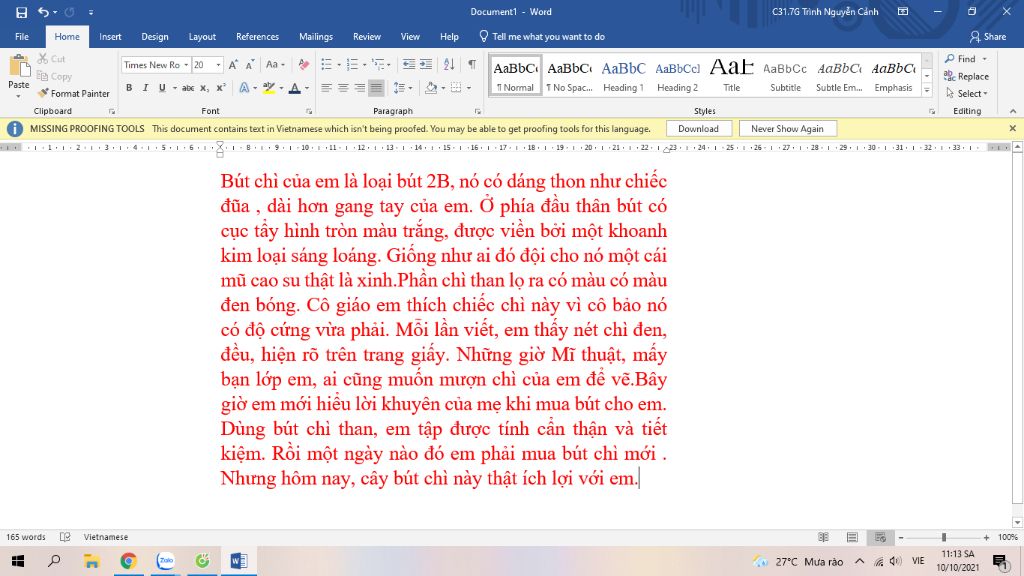The width and height of the screenshot is (1024, 576).
Task: Sort the selected text
Action: click(x=449, y=65)
